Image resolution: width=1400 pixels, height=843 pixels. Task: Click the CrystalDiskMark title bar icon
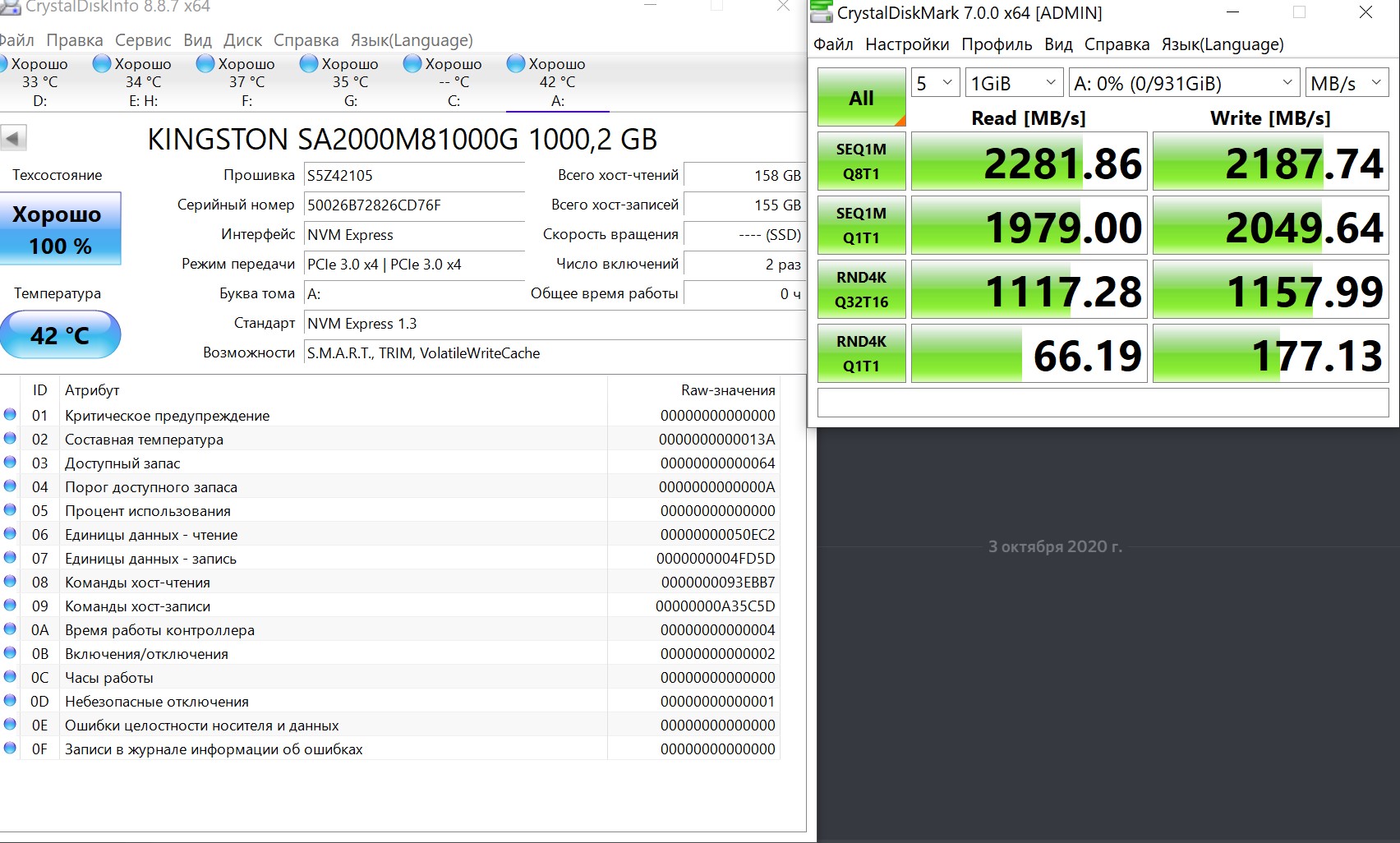pyautogui.click(x=822, y=12)
